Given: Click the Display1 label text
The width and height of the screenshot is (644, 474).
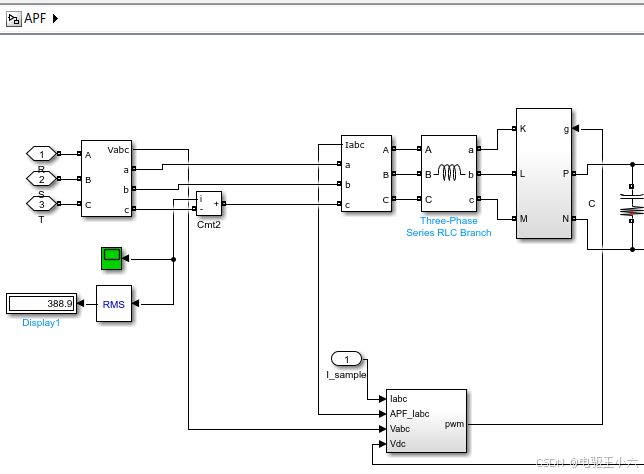Looking at the screenshot, I should (x=41, y=323).
